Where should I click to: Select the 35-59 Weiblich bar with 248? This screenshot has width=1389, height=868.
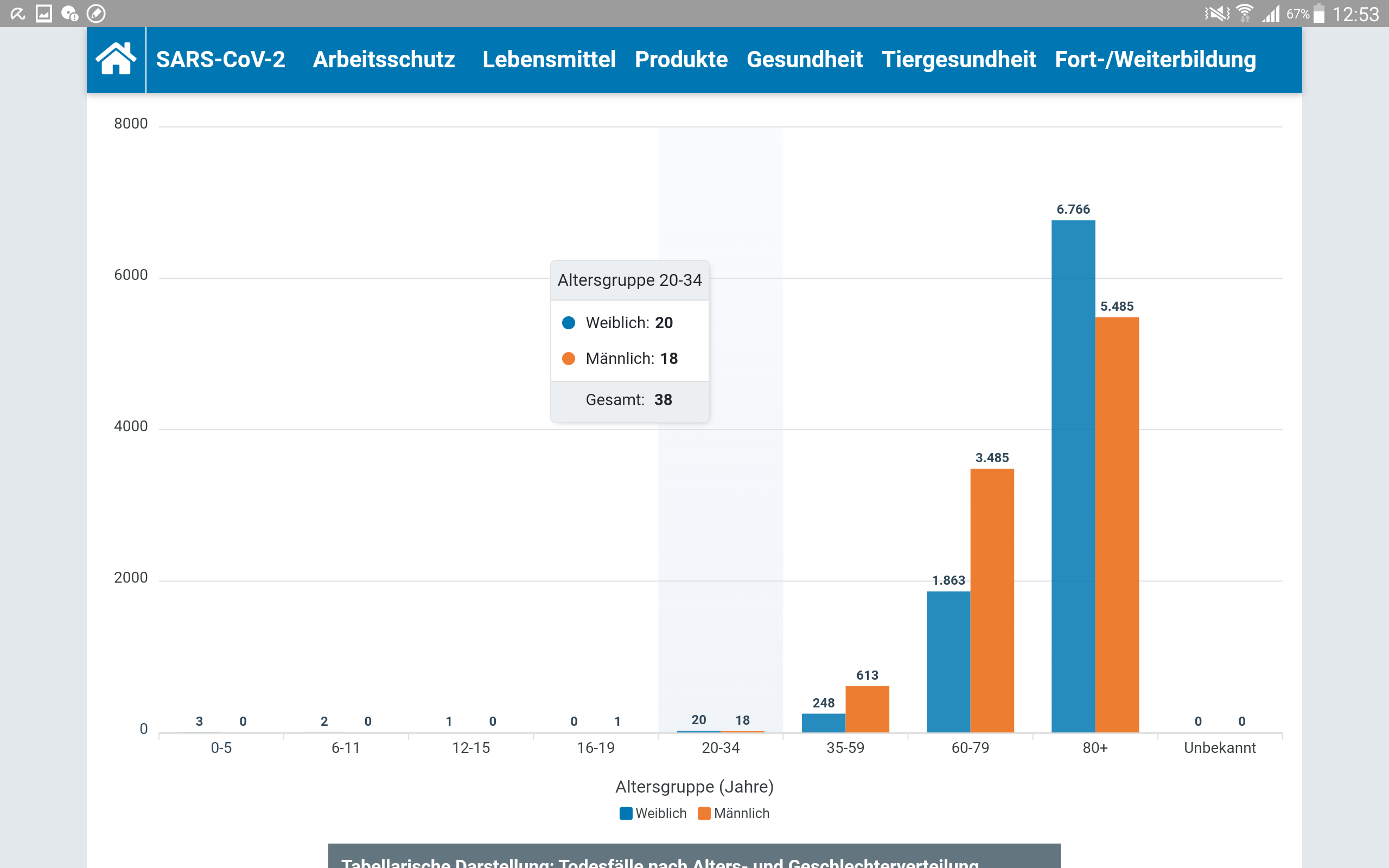824,723
